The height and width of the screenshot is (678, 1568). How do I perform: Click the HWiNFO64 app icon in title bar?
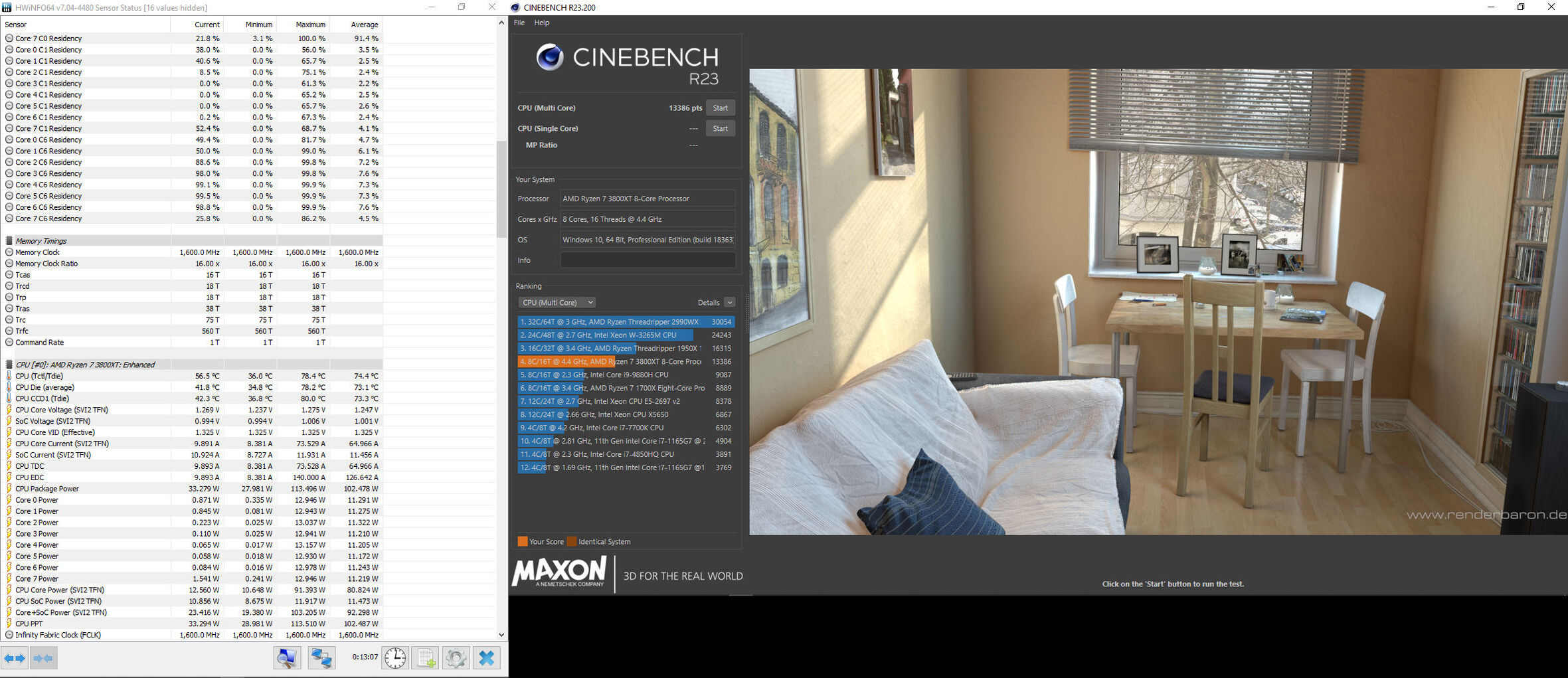[7, 7]
